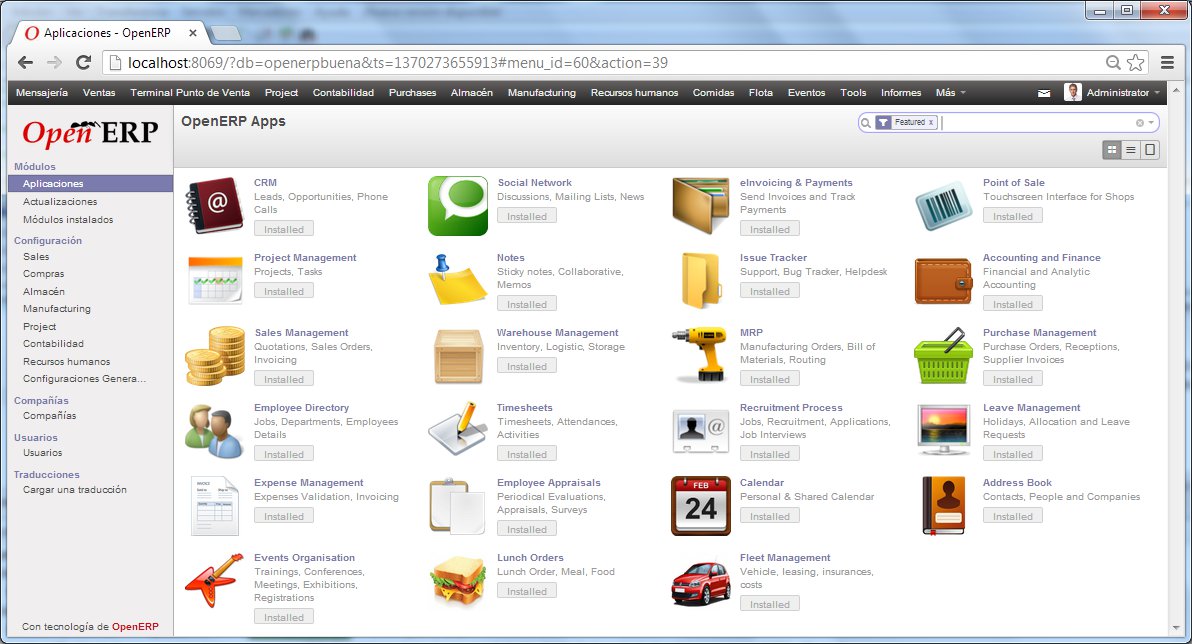Screen dimensions: 1192x644
Task: Clear the search box with the circular x icon
Action: (1140, 122)
